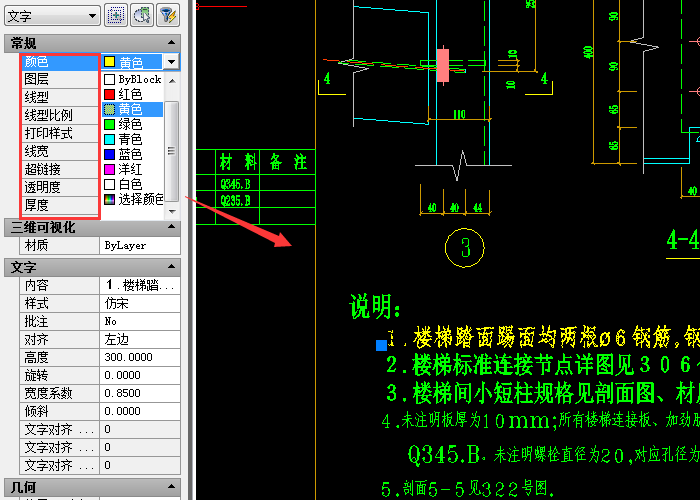Select note line 3 about 楼梯间小短柱
The height and width of the screenshot is (500, 700).
coord(542,393)
